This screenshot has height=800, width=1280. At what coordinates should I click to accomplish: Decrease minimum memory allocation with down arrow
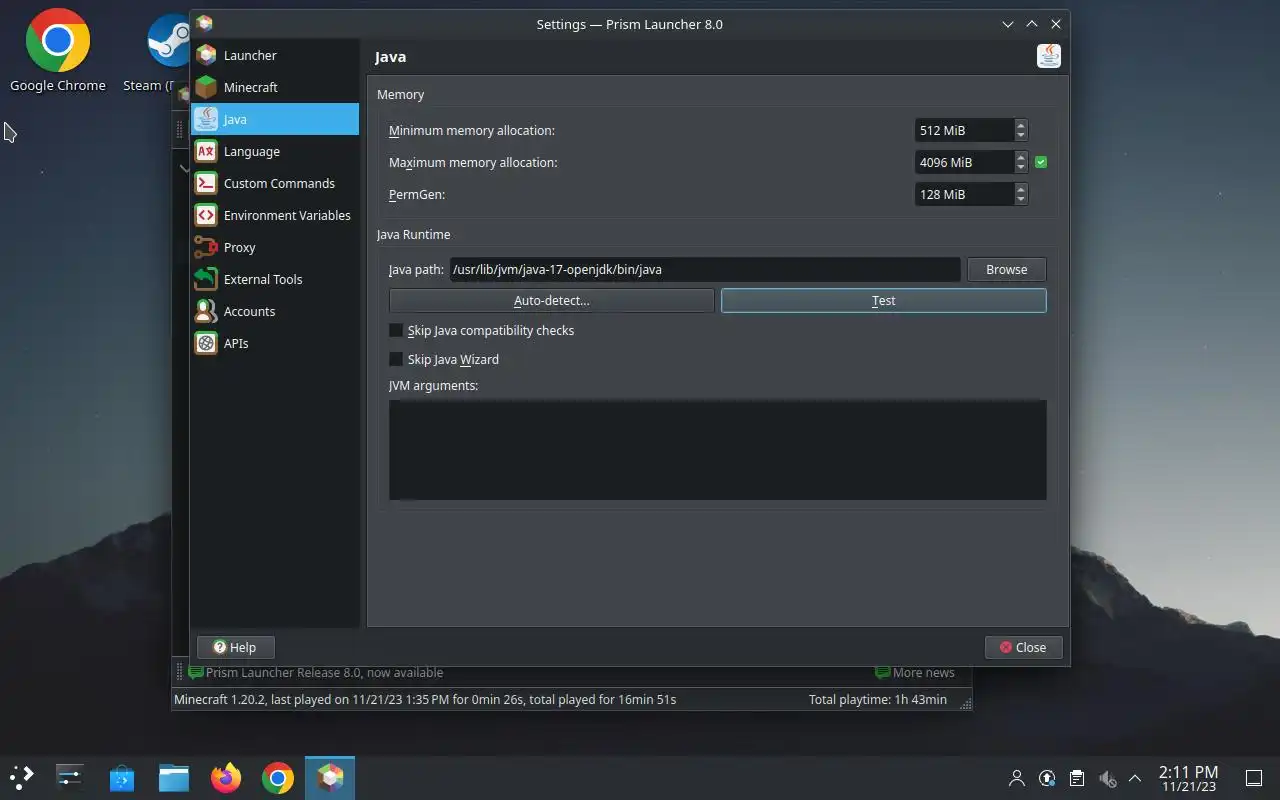coord(1021,135)
